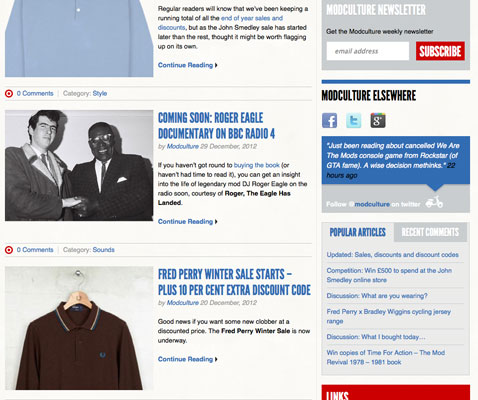Open Coming Soon Roger Eagle documentary headline
Screen dimensions: 478x400
216,126
